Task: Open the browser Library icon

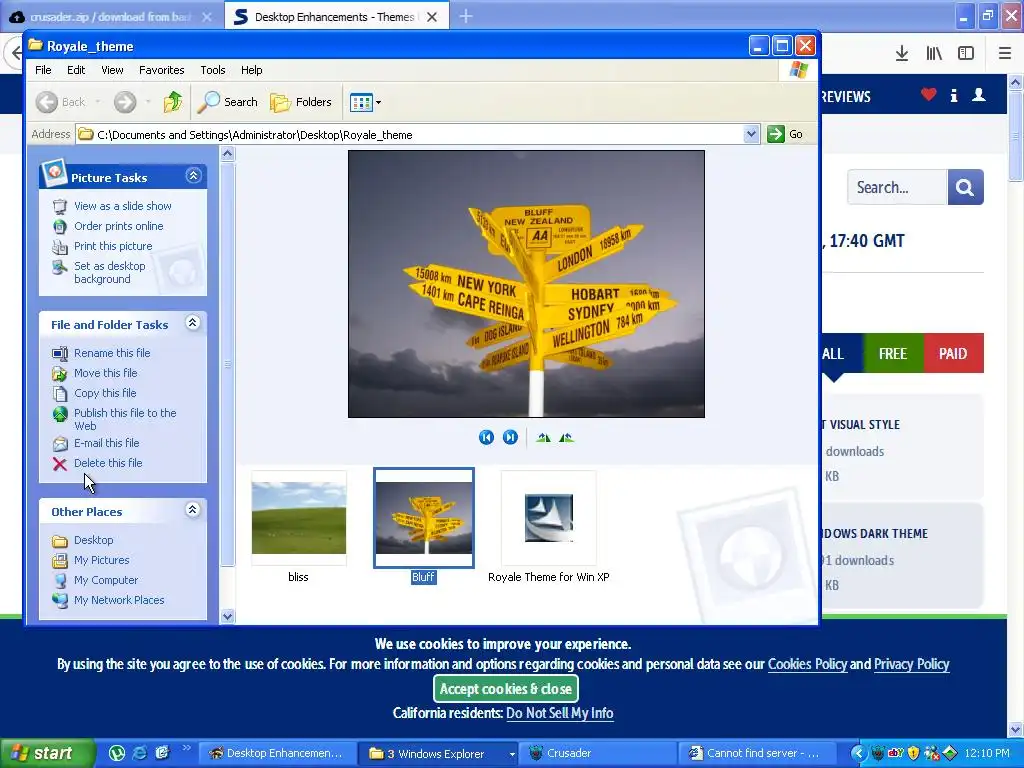Action: point(934,54)
